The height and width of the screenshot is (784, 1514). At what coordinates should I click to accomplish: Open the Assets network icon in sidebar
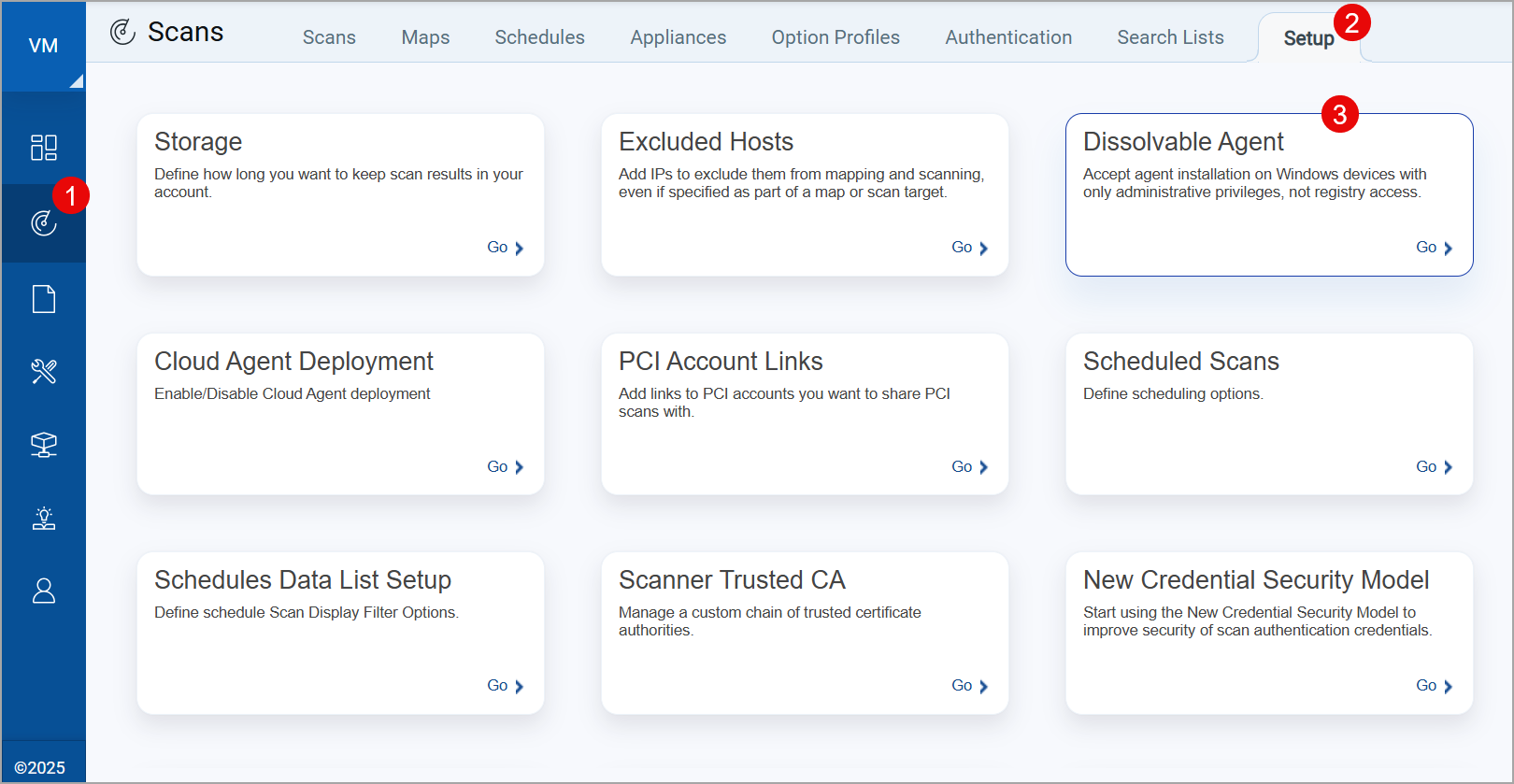coord(44,445)
